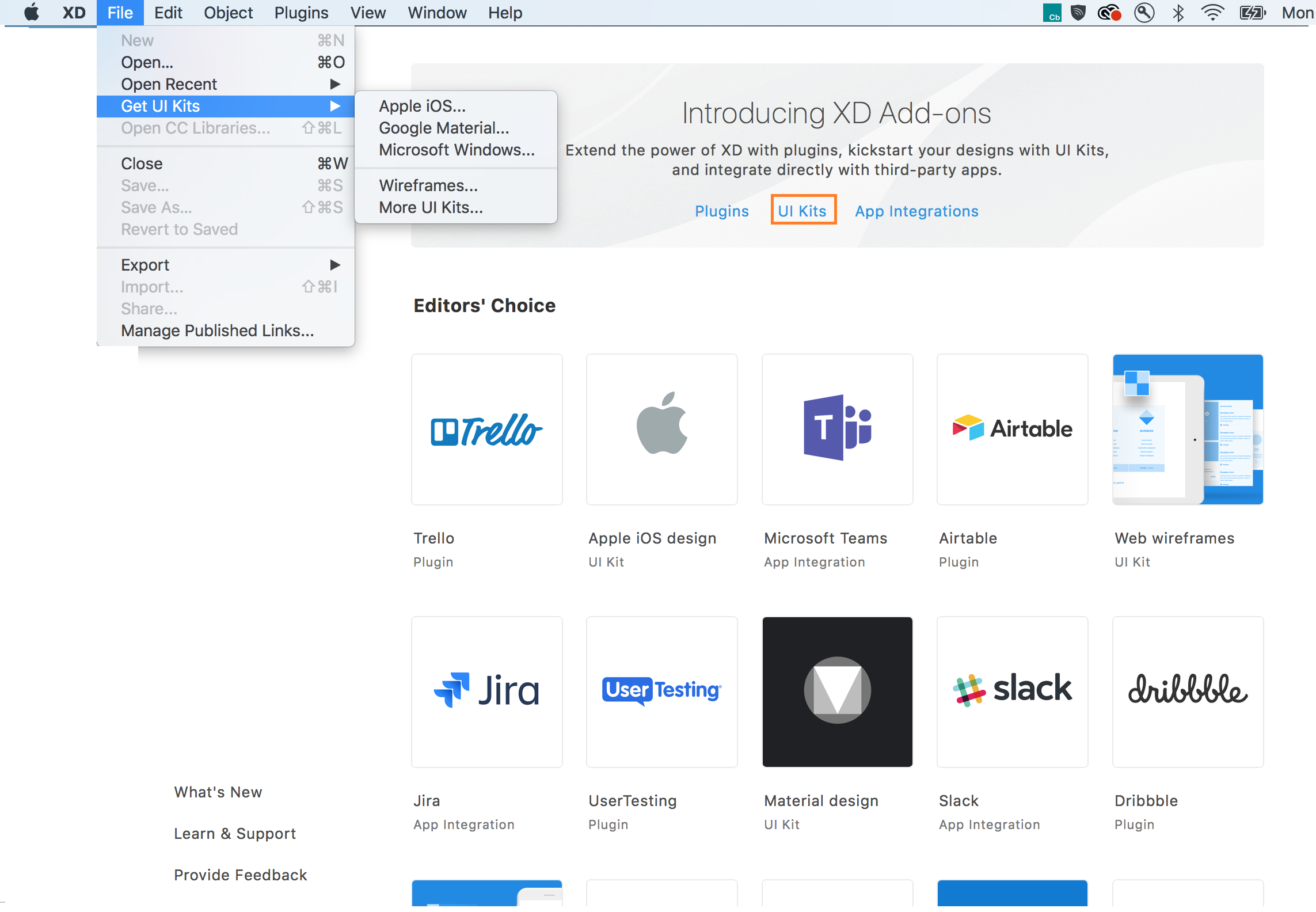Screen dimensions: 1316x912
Task: Open the Wi-Fi status menu
Action: pos(1212,13)
